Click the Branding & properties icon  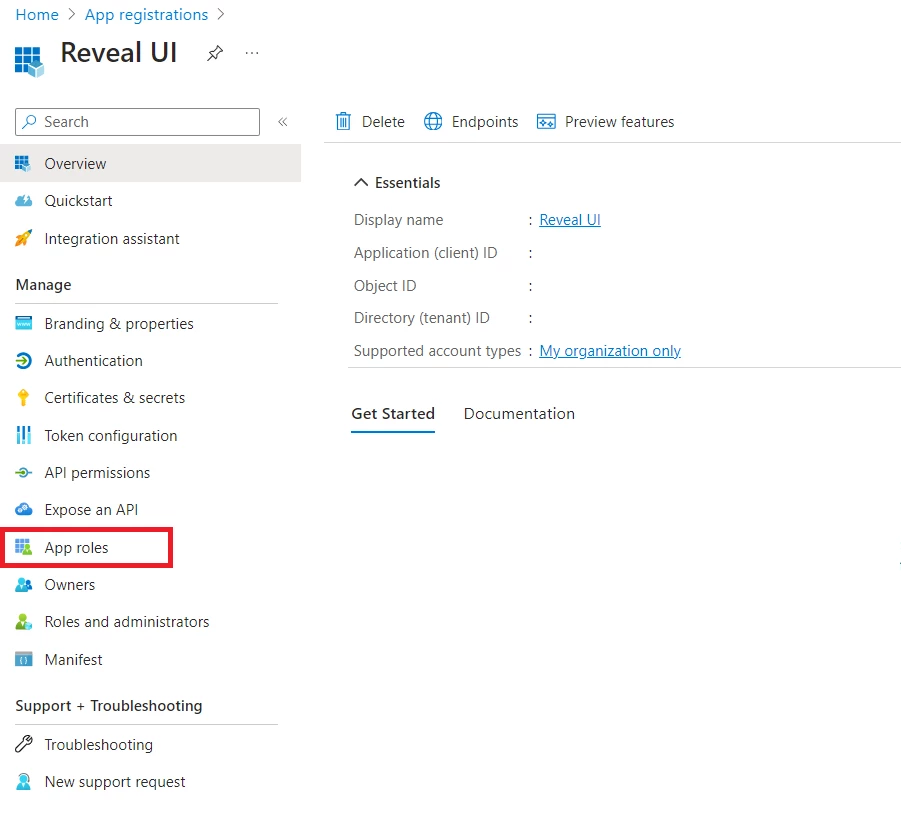pos(23,323)
